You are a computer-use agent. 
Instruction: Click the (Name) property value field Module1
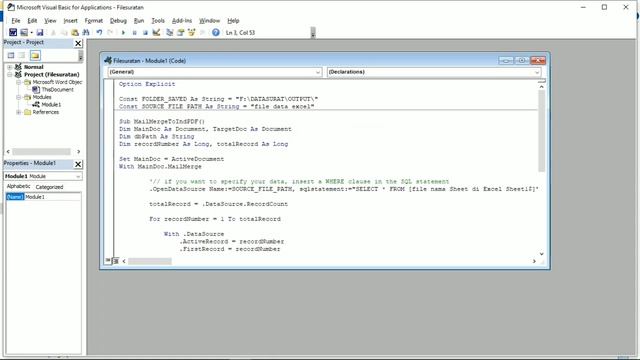[53, 197]
